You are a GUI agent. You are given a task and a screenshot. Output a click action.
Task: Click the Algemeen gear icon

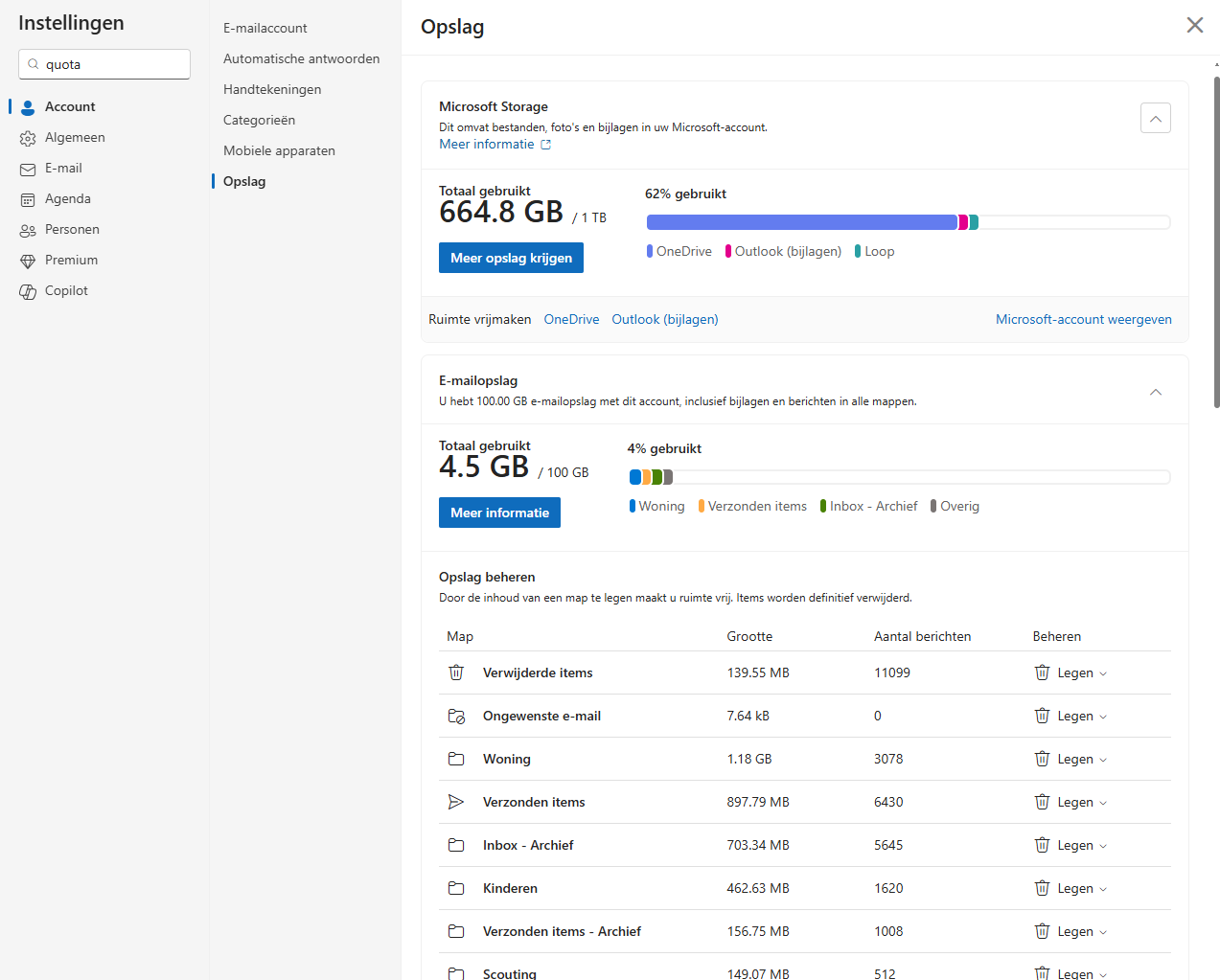click(28, 138)
